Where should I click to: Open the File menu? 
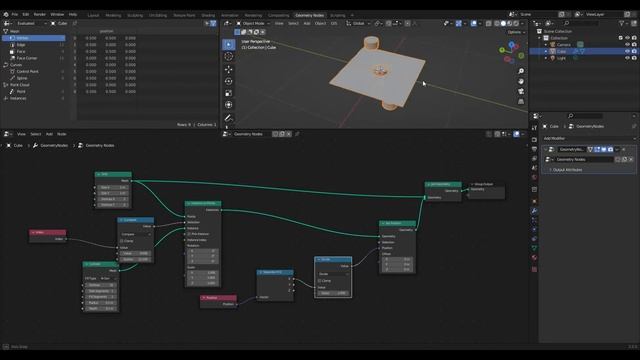(x=15, y=14)
